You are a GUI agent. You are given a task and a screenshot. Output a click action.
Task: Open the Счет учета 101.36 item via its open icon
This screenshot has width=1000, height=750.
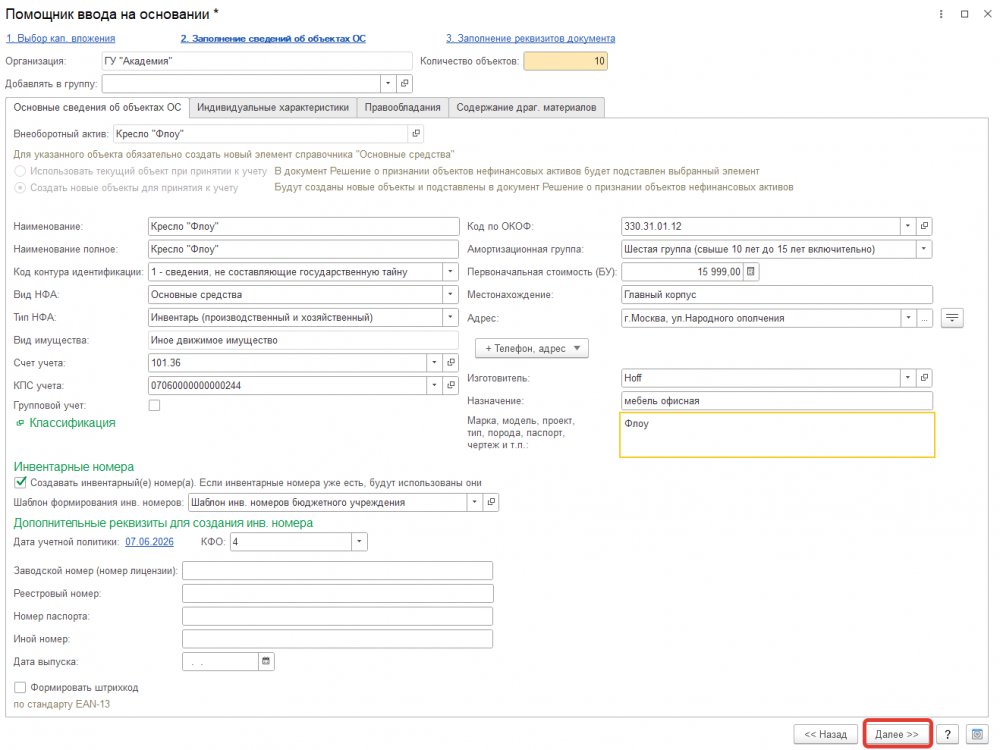coord(451,363)
